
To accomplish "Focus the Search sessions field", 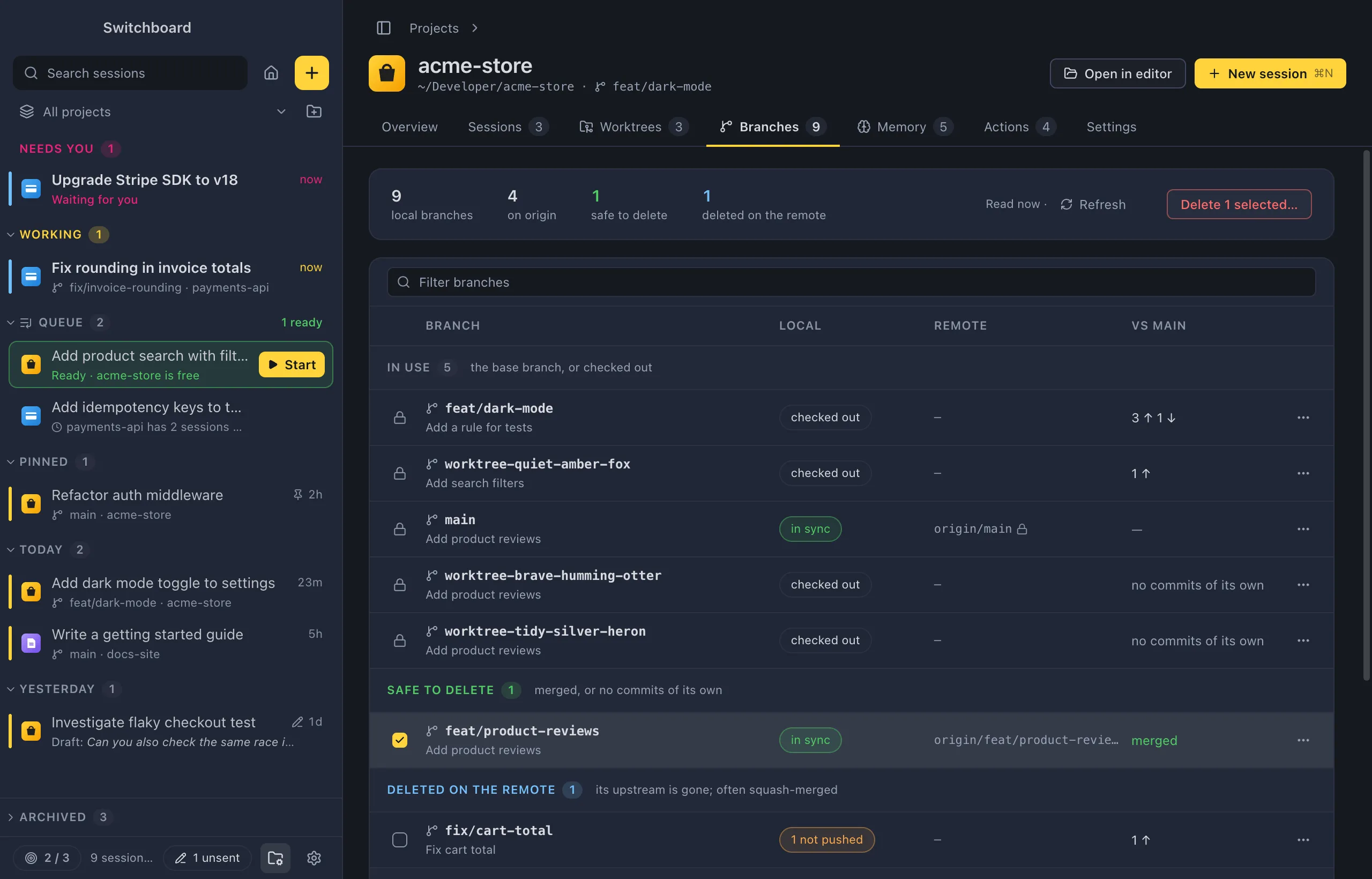I will click(x=130, y=73).
